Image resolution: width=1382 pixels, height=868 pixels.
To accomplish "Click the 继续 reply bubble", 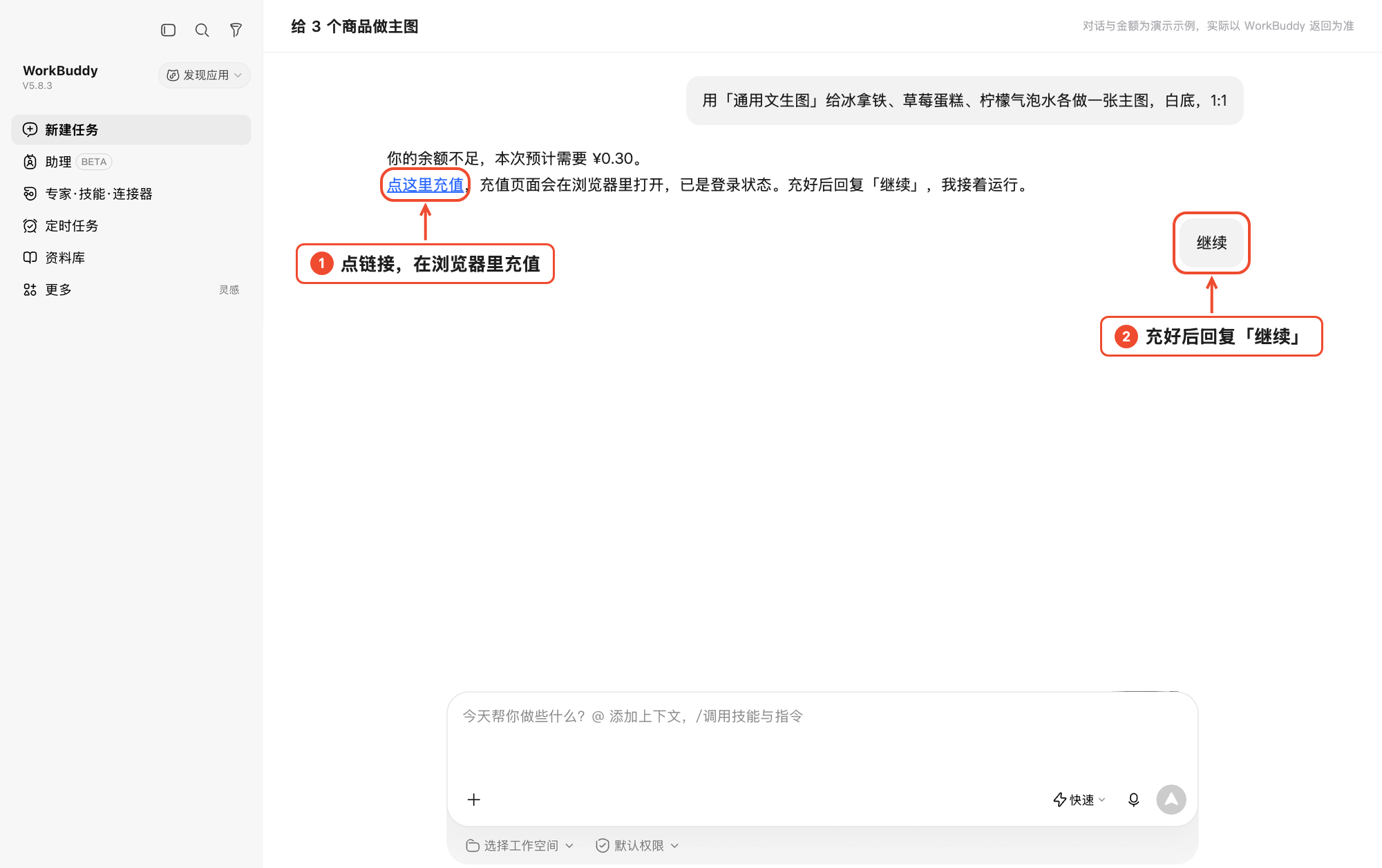I will (1211, 243).
